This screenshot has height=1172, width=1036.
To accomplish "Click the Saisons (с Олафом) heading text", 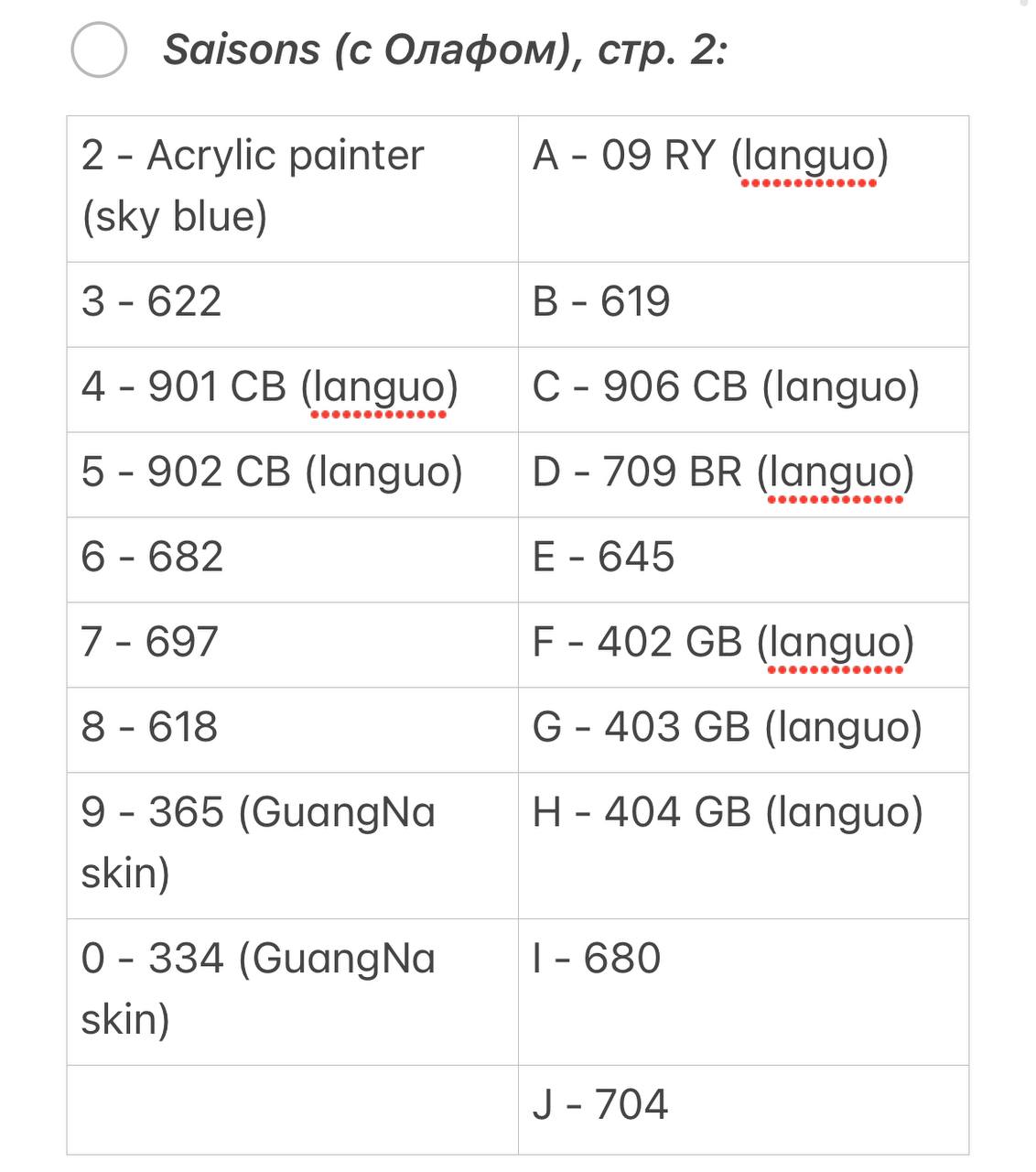I will 445,49.
